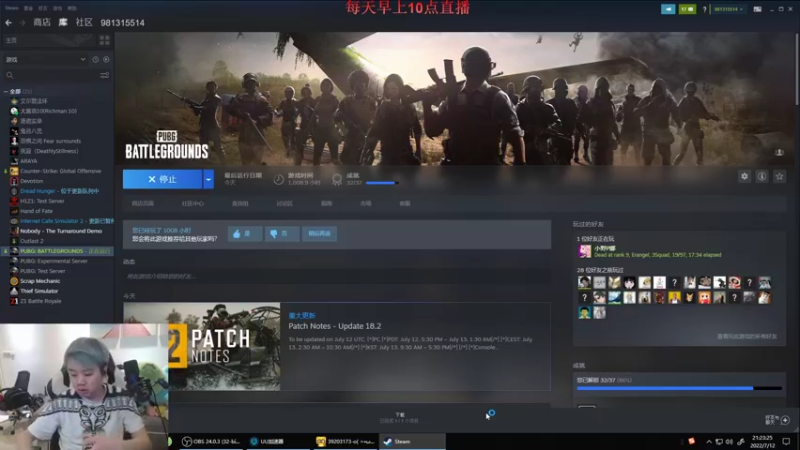Viewport: 800px width, 450px height.
Task: Select Counter-Strike: Global Offensive in library
Action: [x=60, y=171]
